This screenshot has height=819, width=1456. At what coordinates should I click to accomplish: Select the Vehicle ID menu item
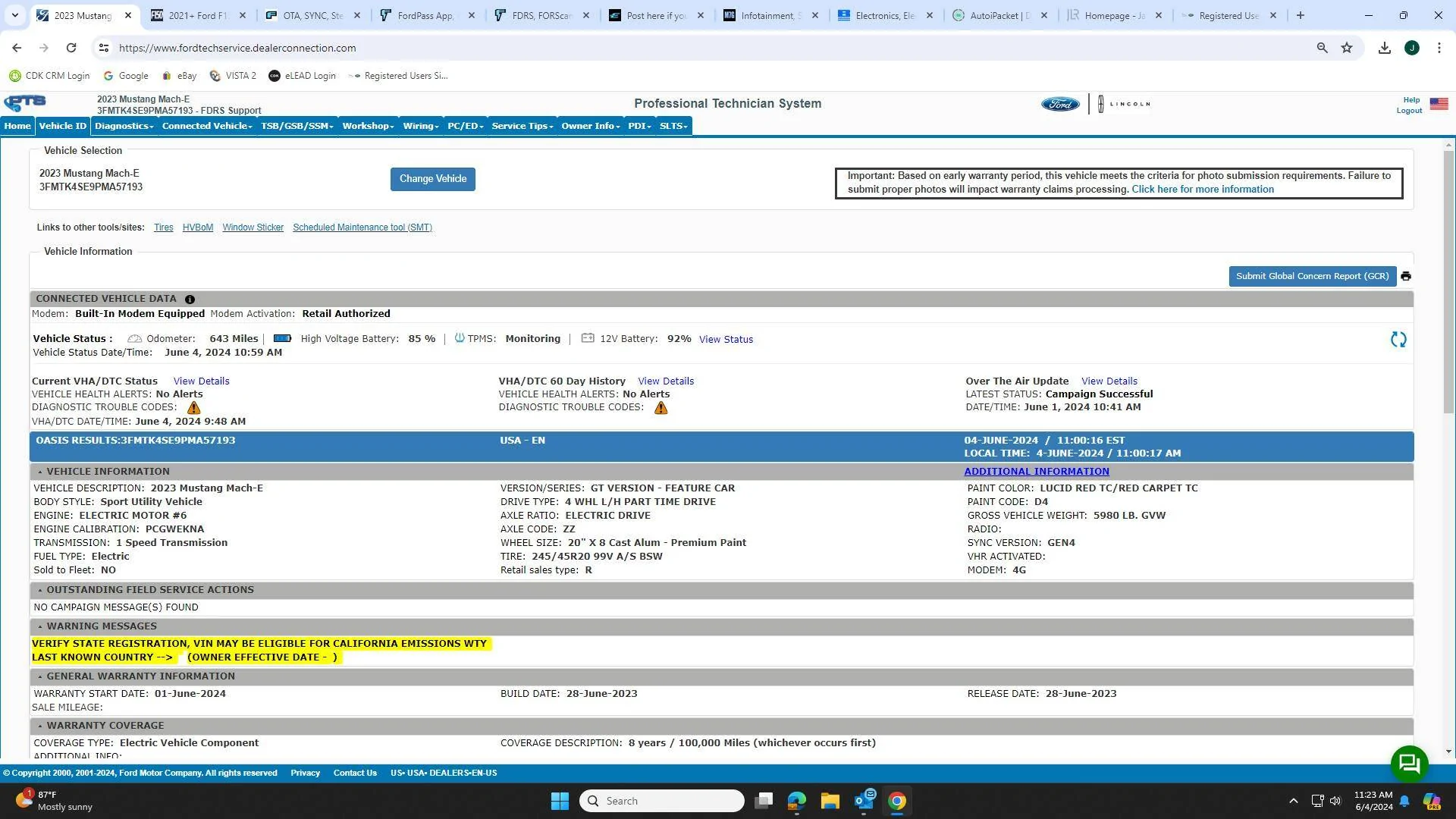pyautogui.click(x=63, y=126)
